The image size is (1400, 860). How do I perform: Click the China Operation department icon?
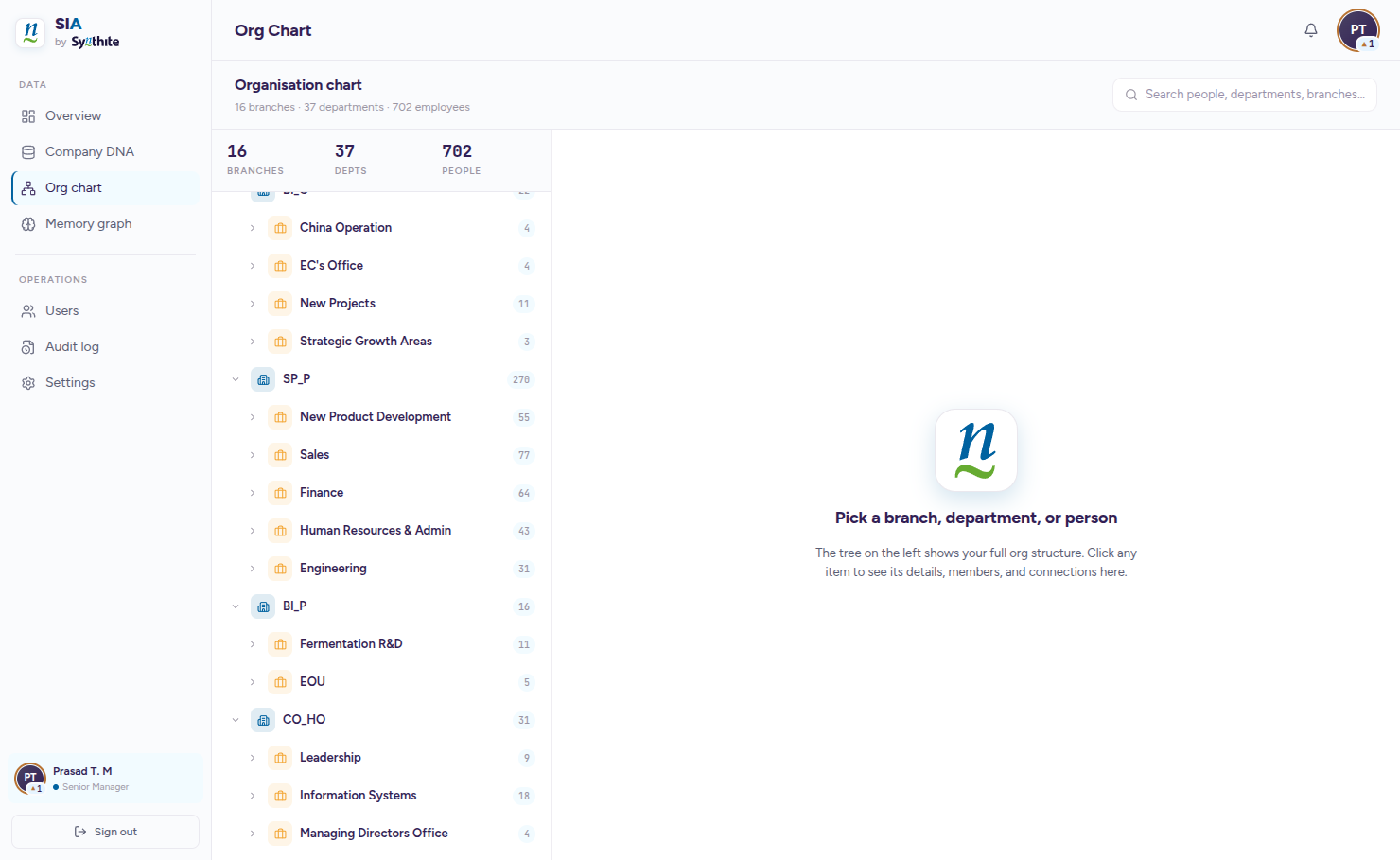point(280,228)
